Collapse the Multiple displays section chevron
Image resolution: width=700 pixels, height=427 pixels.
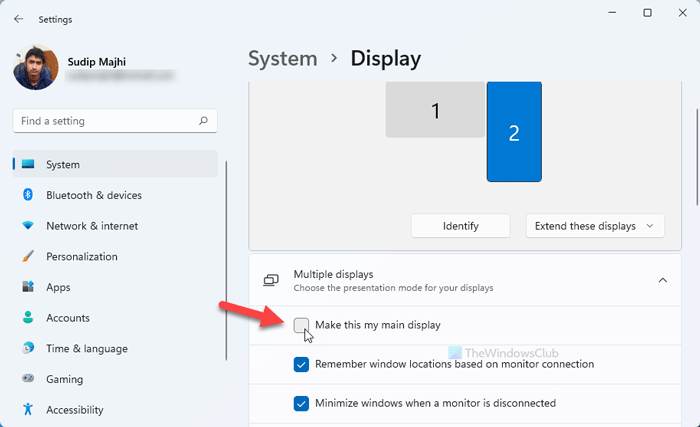point(661,280)
